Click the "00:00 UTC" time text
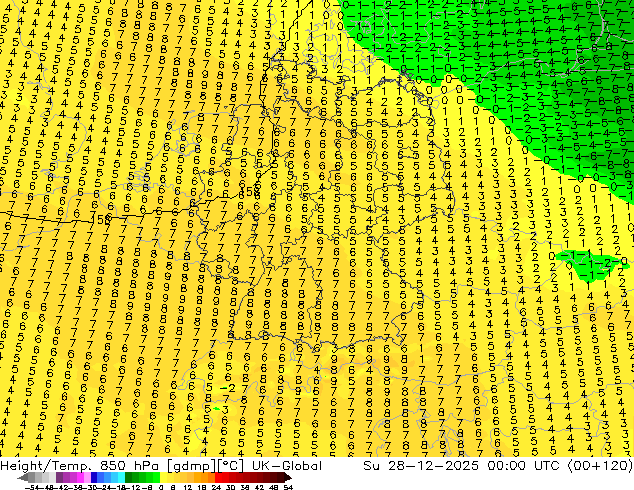This screenshot has width=634, height=490. point(524,466)
